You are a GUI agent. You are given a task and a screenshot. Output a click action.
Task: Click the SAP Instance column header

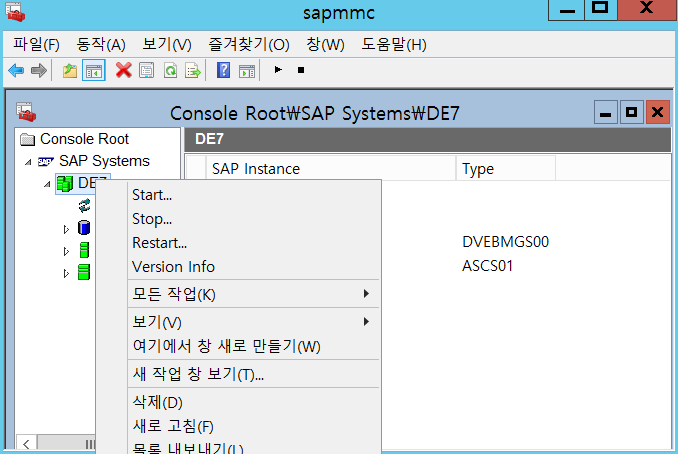[x=331, y=169]
